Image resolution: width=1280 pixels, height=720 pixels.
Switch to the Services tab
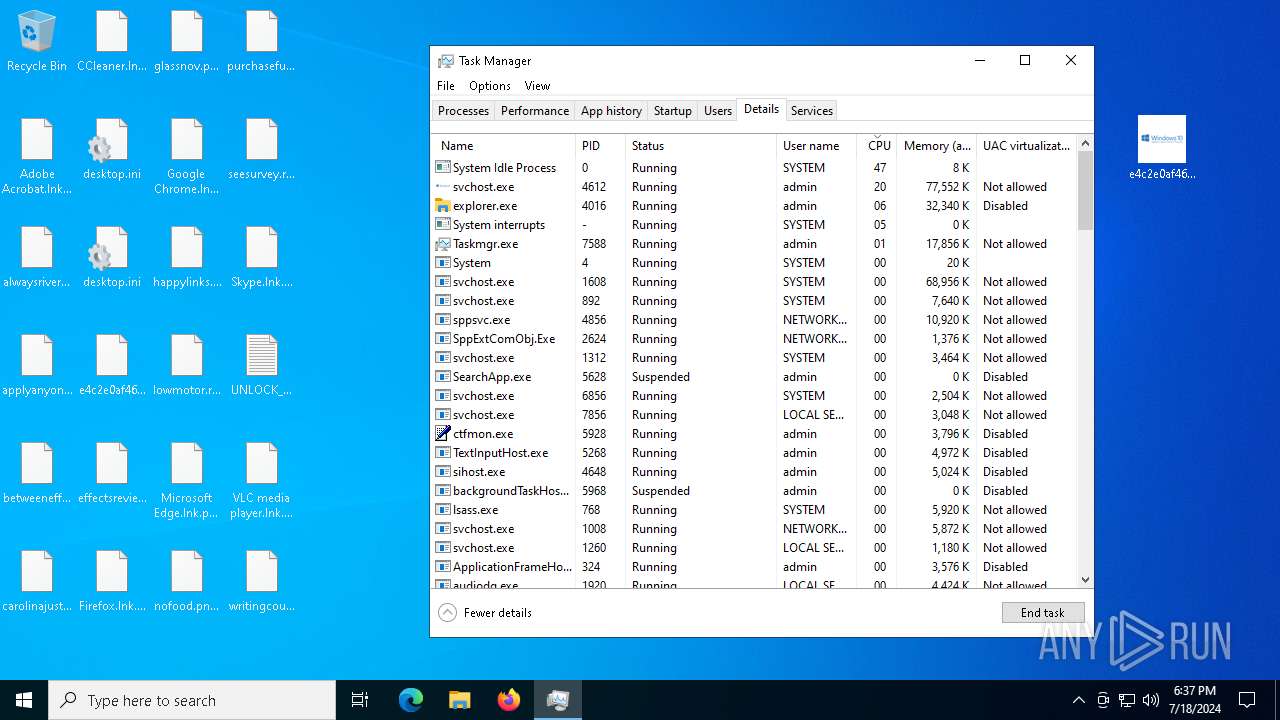point(811,111)
